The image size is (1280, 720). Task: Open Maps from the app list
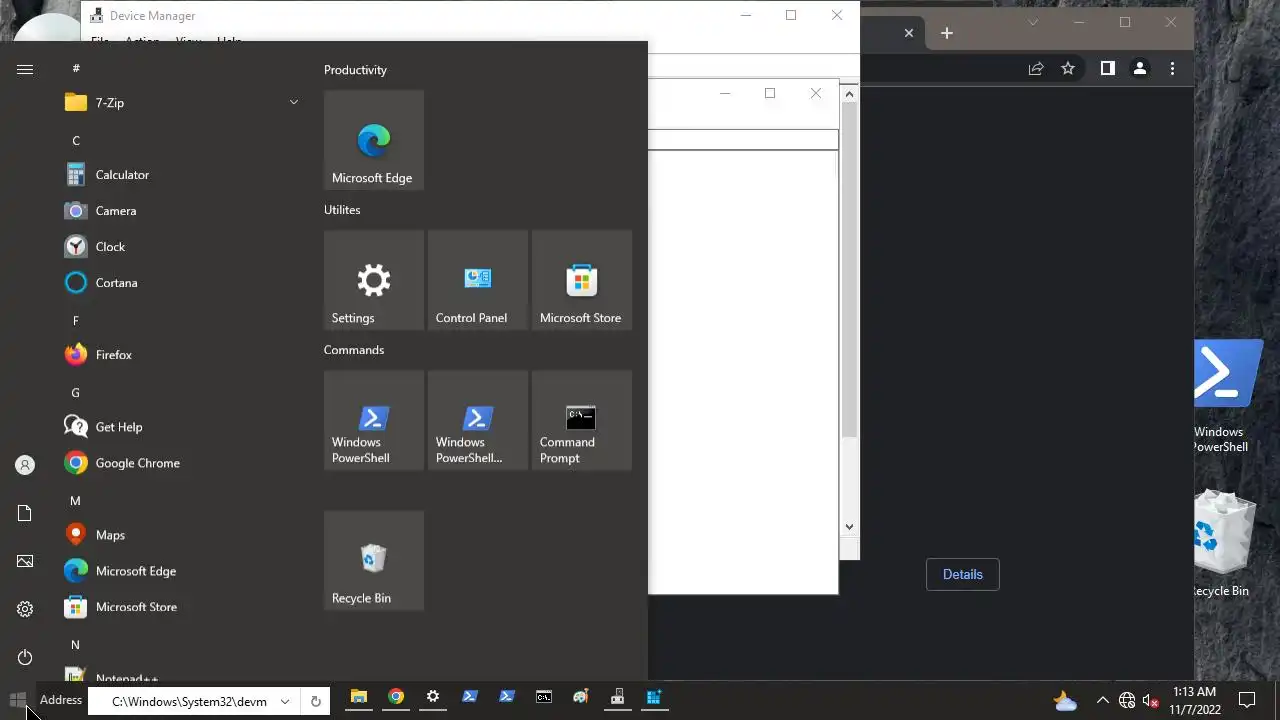(182, 535)
